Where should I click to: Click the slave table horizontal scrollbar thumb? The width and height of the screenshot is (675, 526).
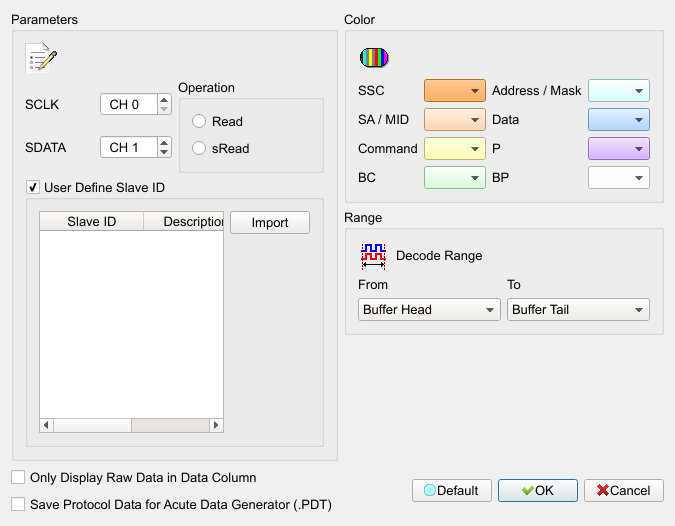click(92, 425)
